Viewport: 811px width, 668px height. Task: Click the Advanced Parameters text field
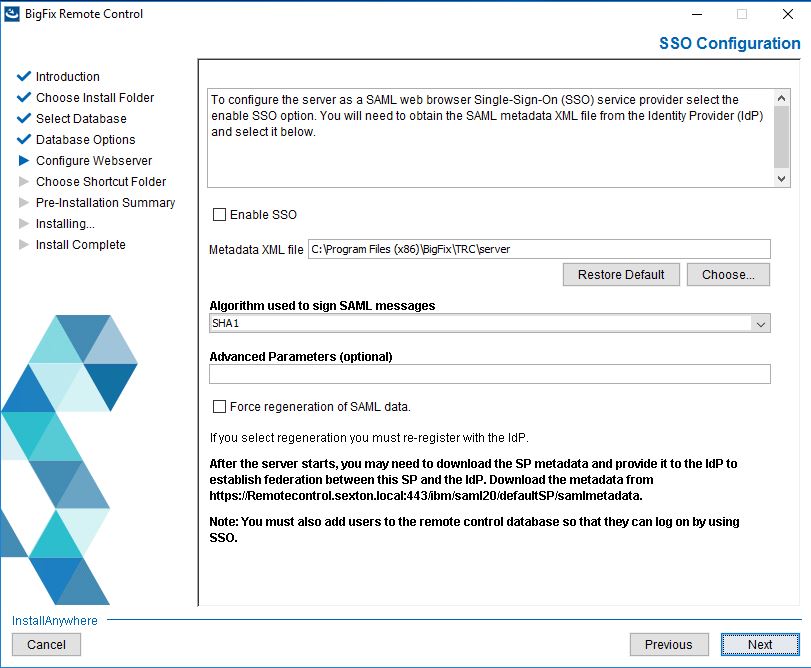[490, 374]
